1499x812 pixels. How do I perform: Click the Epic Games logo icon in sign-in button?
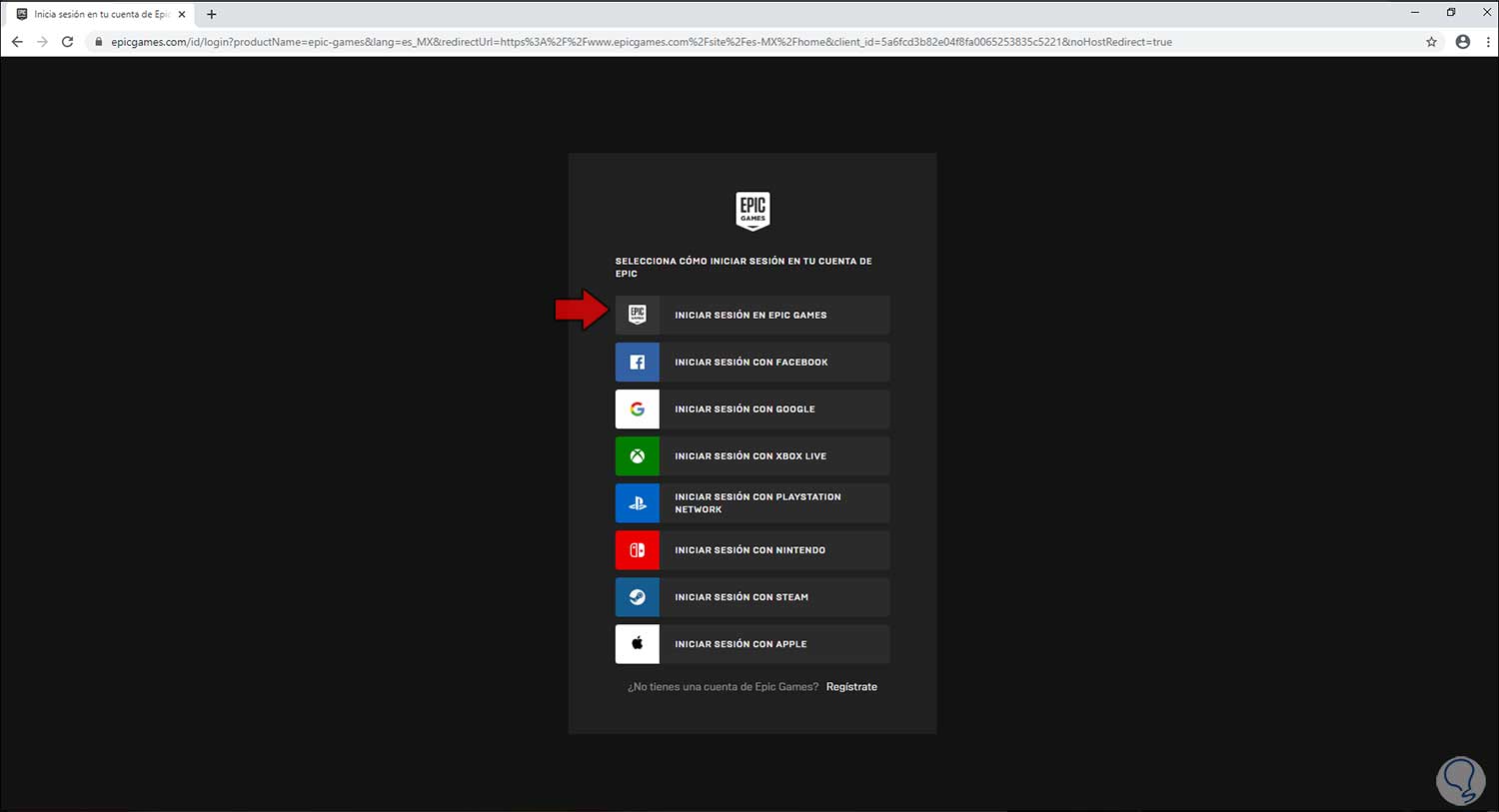638,315
